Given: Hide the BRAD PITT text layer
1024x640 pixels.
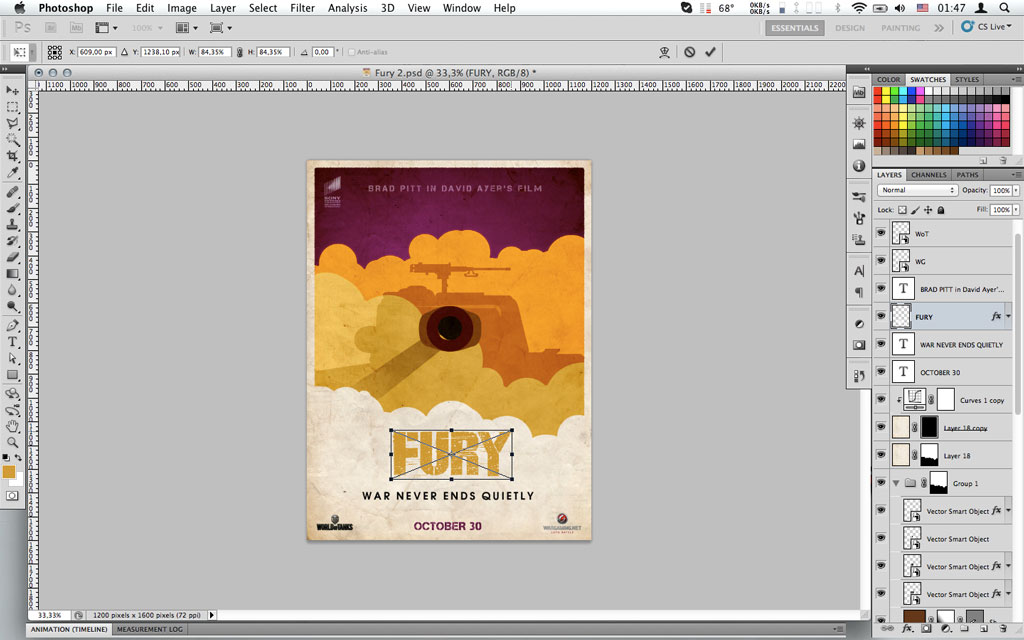Looking at the screenshot, I should 881,289.
